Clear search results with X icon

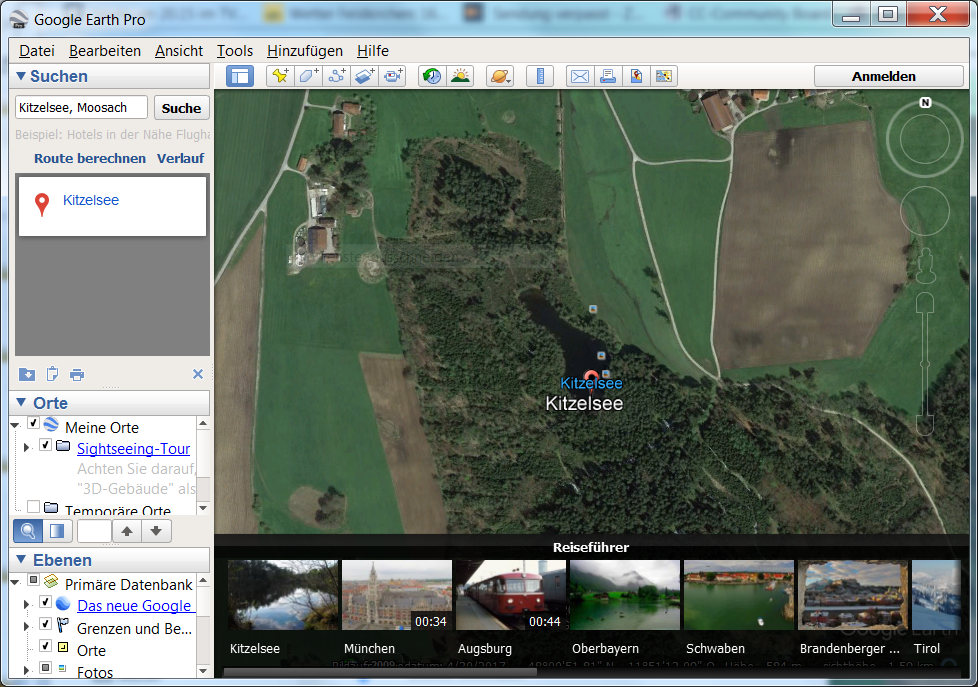[198, 374]
